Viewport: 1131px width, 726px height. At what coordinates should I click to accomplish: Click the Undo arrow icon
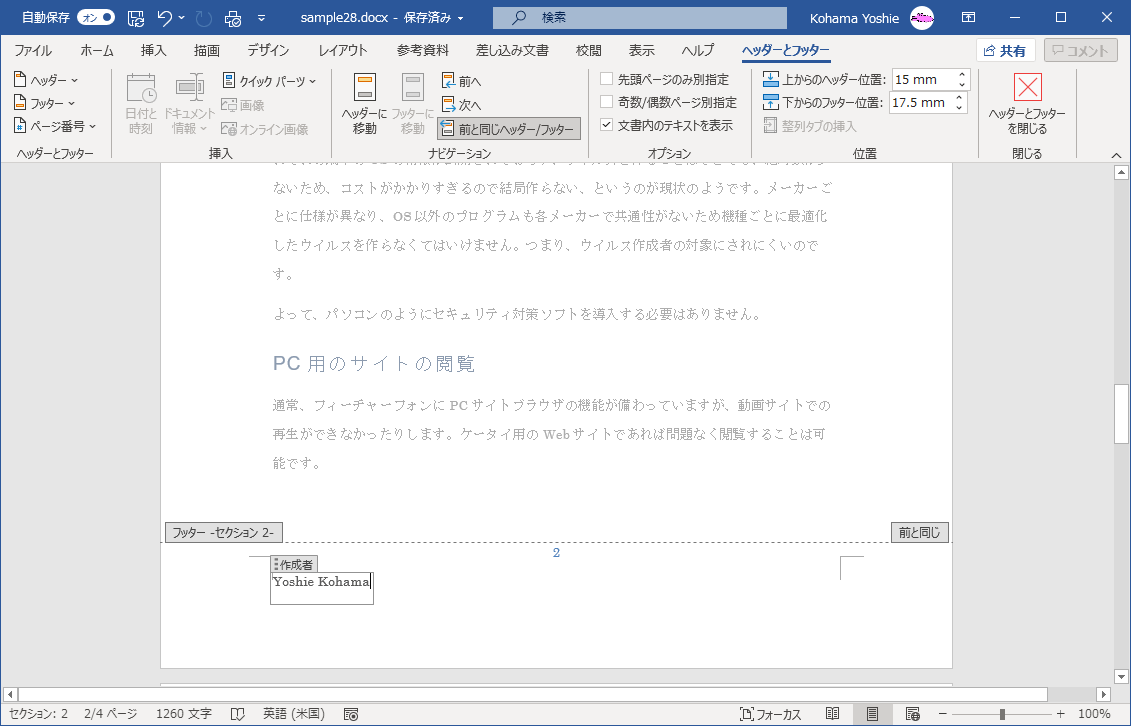pyautogui.click(x=164, y=18)
